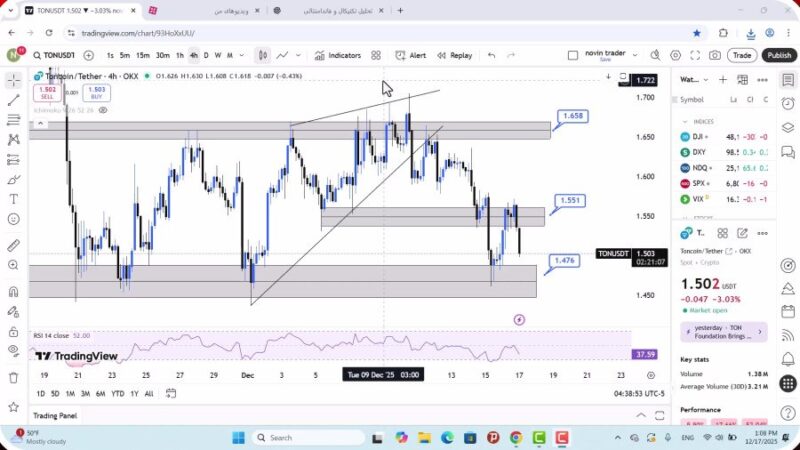Click the trash can remove objects icon
Image resolution: width=800 pixels, height=450 pixels.
point(13,377)
